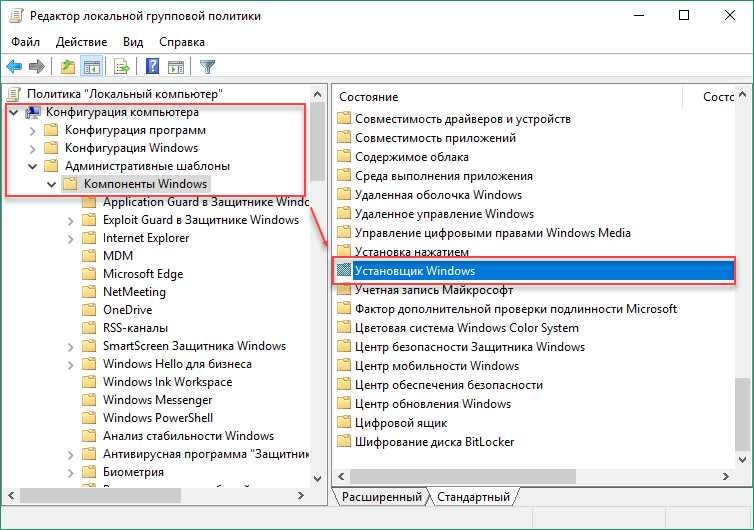Click the Local Computer Policy root icon
The width and height of the screenshot is (754, 530).
14,94
